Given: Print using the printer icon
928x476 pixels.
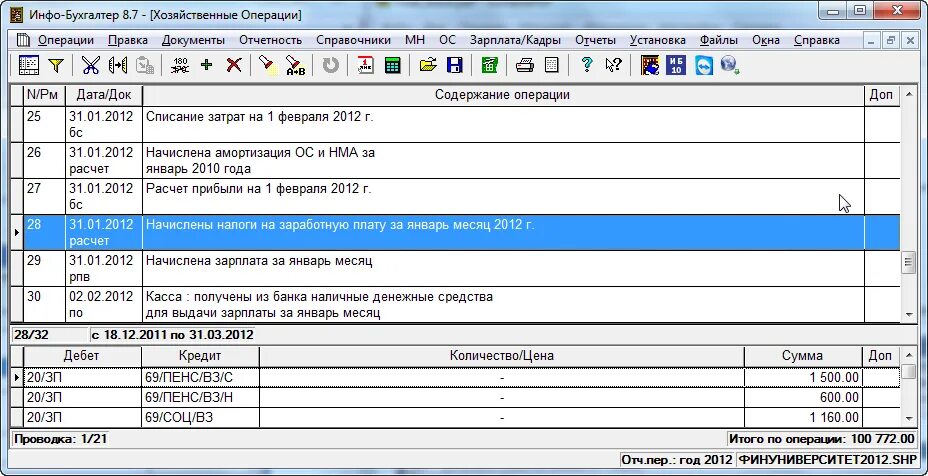Looking at the screenshot, I should point(524,65).
